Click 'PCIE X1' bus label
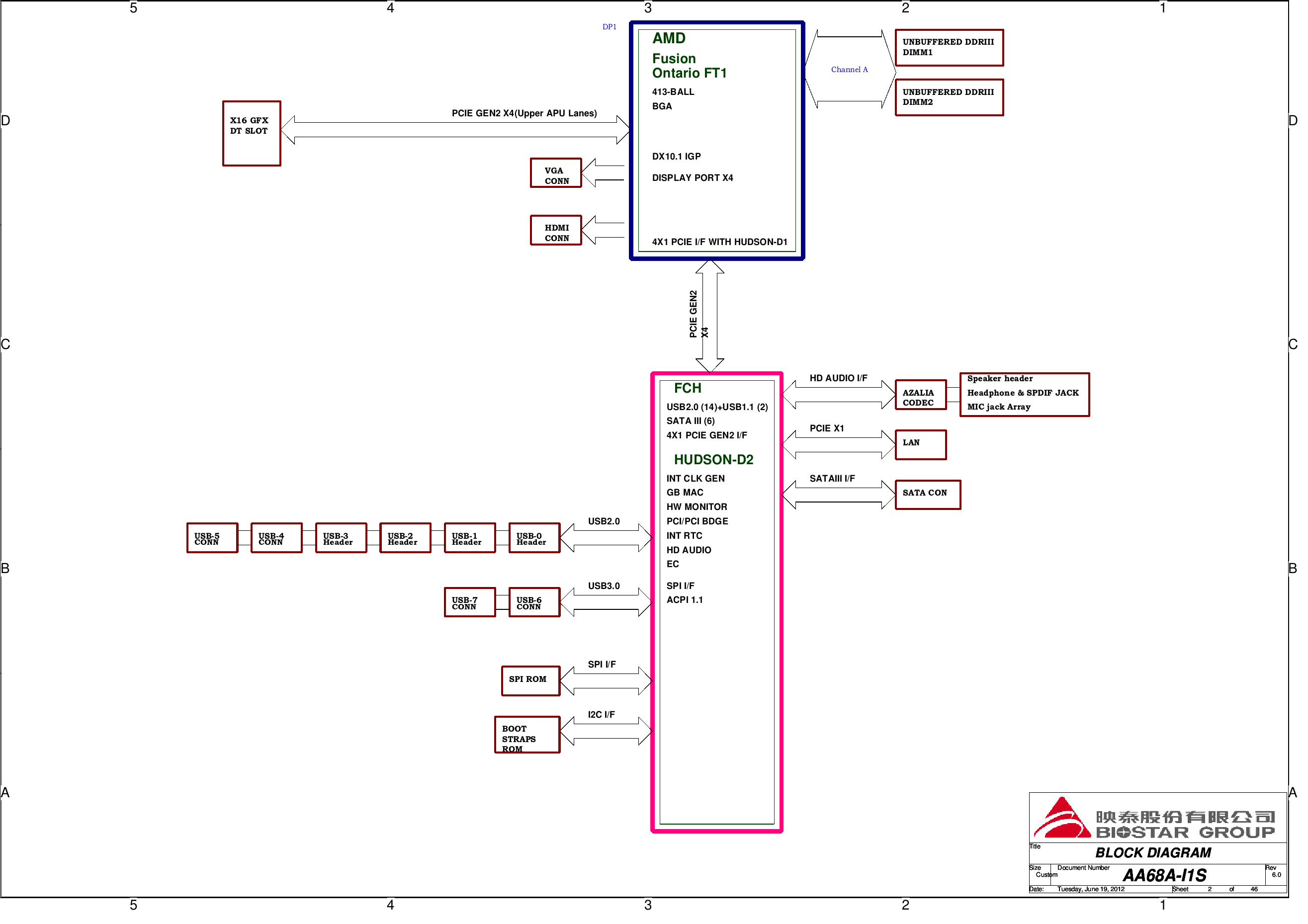This screenshot has height=924, width=1308. point(827,428)
